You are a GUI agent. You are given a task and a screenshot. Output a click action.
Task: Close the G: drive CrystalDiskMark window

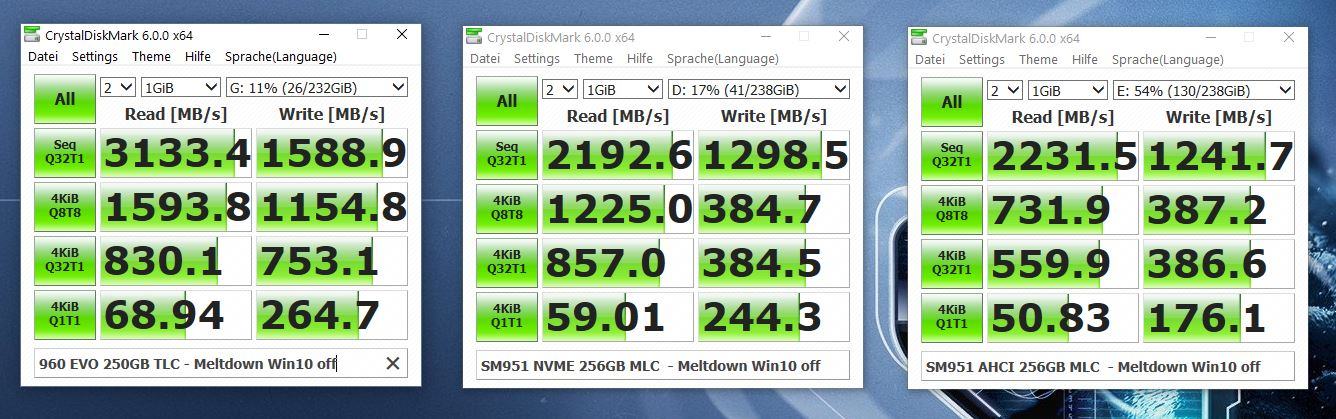(401, 34)
